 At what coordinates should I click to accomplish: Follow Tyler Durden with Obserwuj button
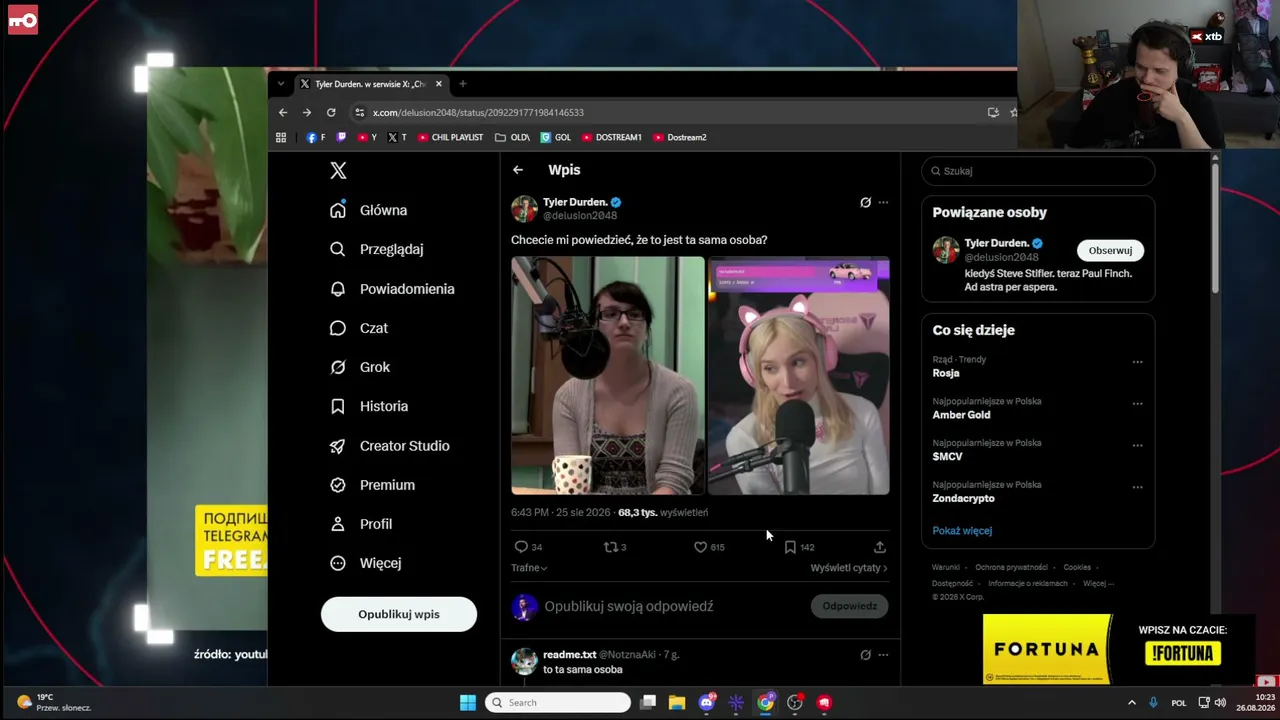(x=1110, y=251)
